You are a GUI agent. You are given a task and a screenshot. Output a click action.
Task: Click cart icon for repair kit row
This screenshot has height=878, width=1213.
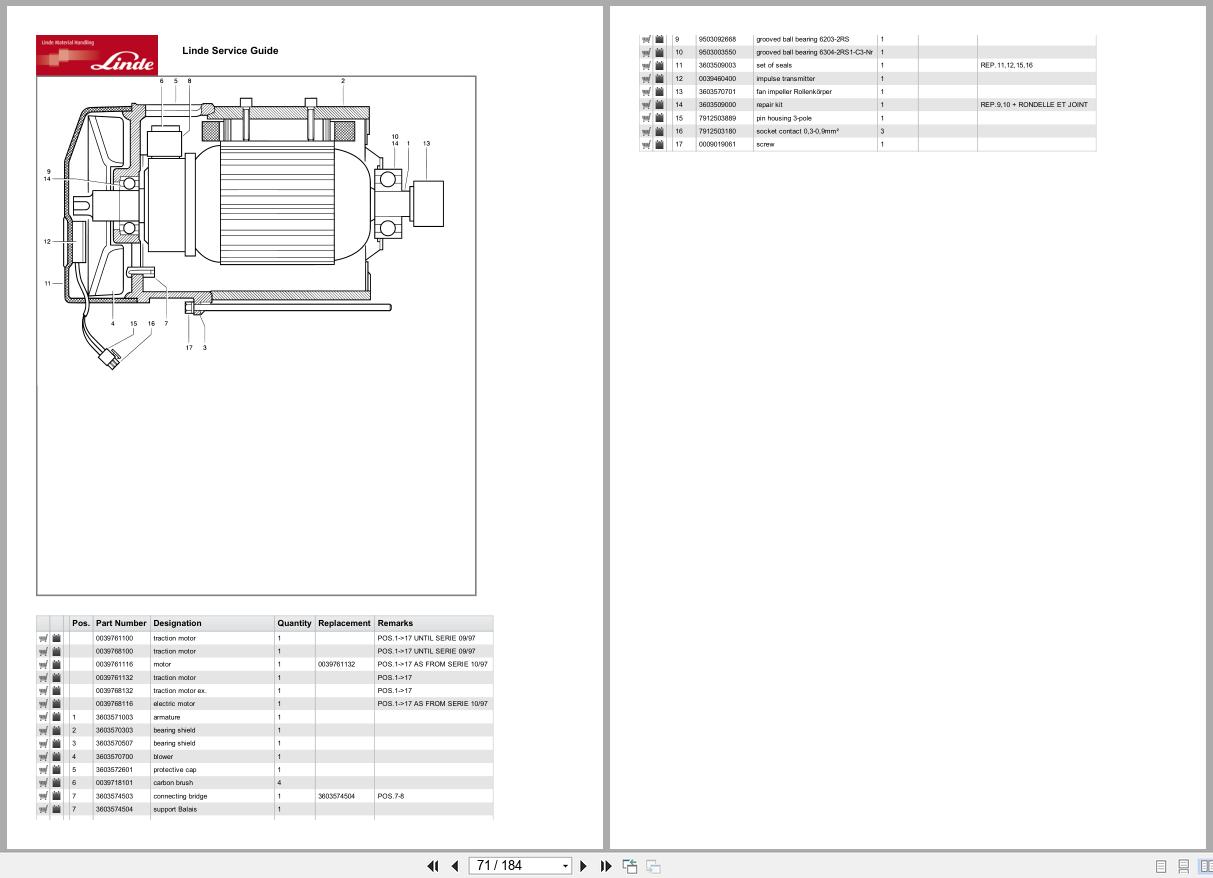tap(646, 105)
